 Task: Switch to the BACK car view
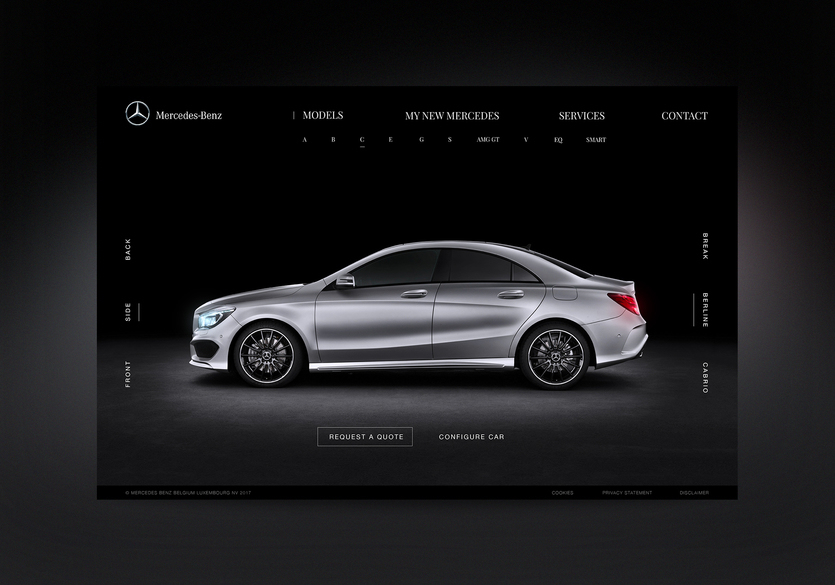(x=128, y=250)
